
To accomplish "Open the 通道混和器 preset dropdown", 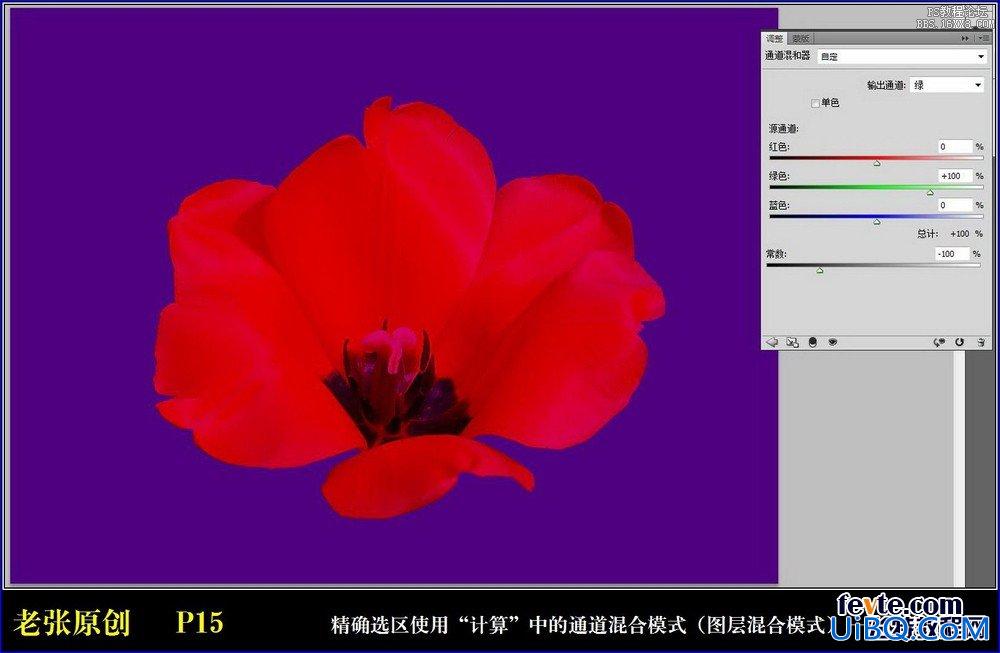I will click(x=902, y=57).
